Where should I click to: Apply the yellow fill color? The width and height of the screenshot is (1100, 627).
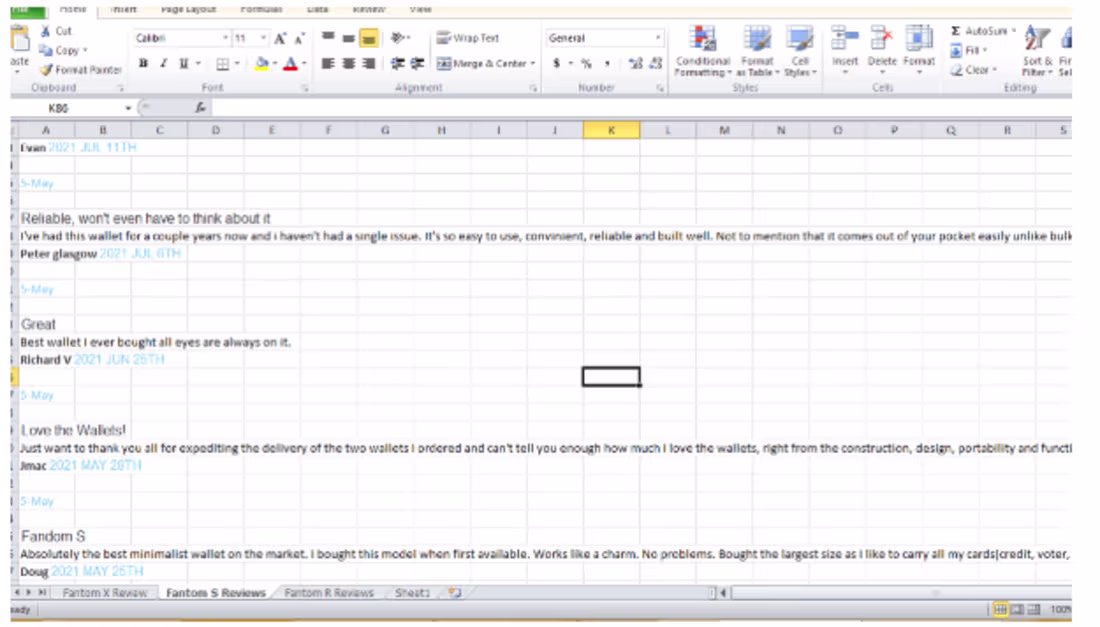click(x=262, y=64)
